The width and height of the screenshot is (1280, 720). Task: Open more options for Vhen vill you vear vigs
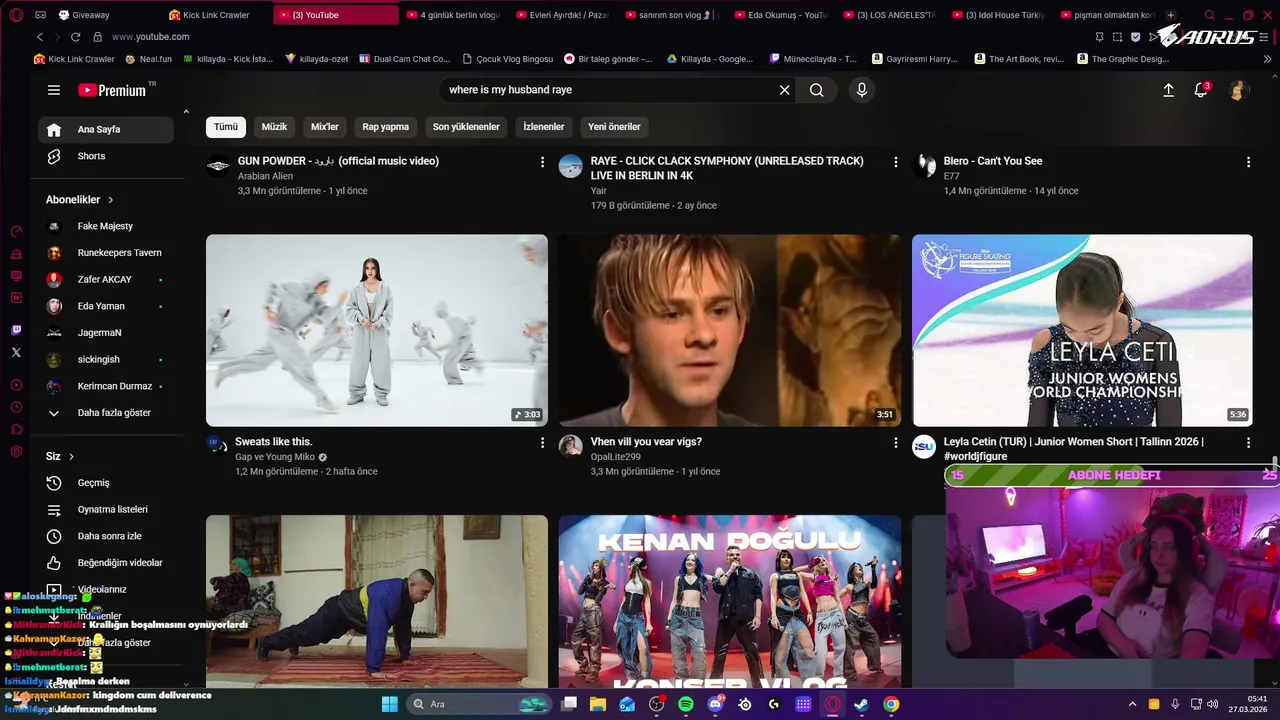coord(896,443)
